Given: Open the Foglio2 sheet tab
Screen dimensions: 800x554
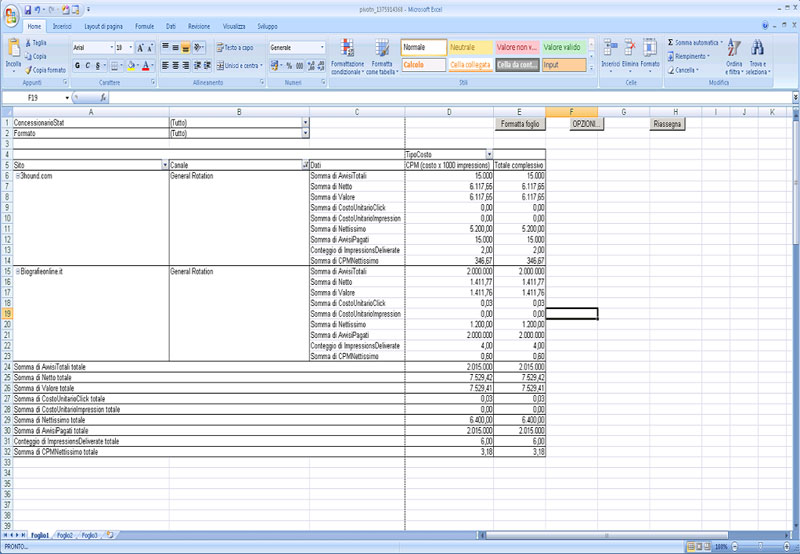Looking at the screenshot, I should point(64,536).
